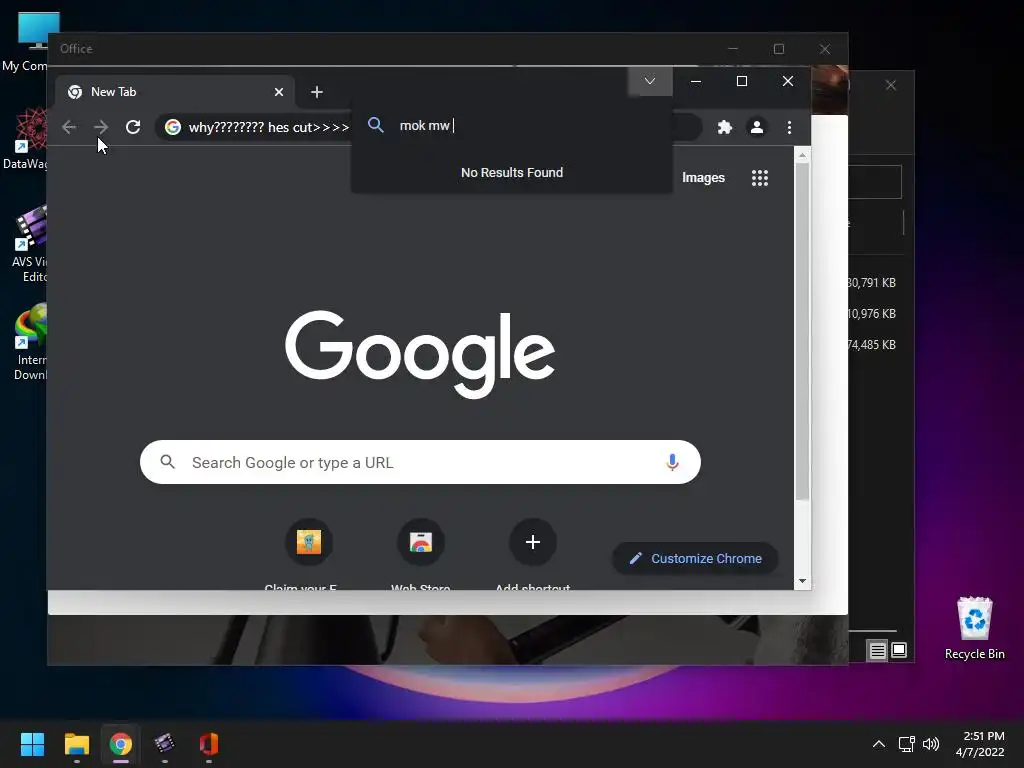This screenshot has width=1024, height=768.
Task: Open the Chrome extensions puzzle icon
Action: coord(724,127)
